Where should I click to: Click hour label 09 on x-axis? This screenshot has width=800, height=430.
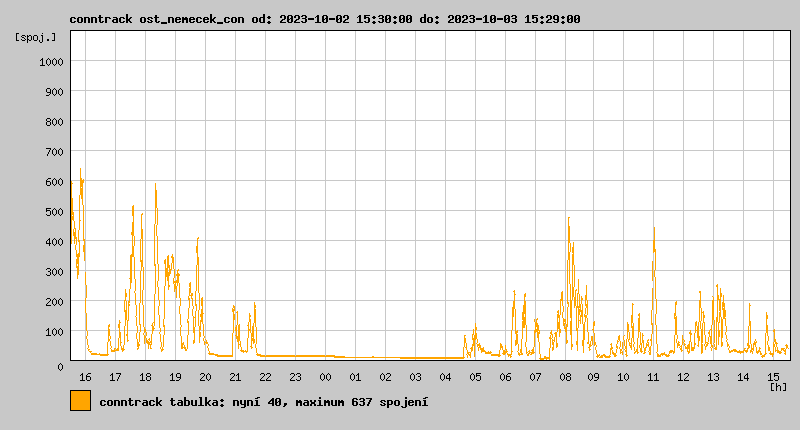pos(593,377)
